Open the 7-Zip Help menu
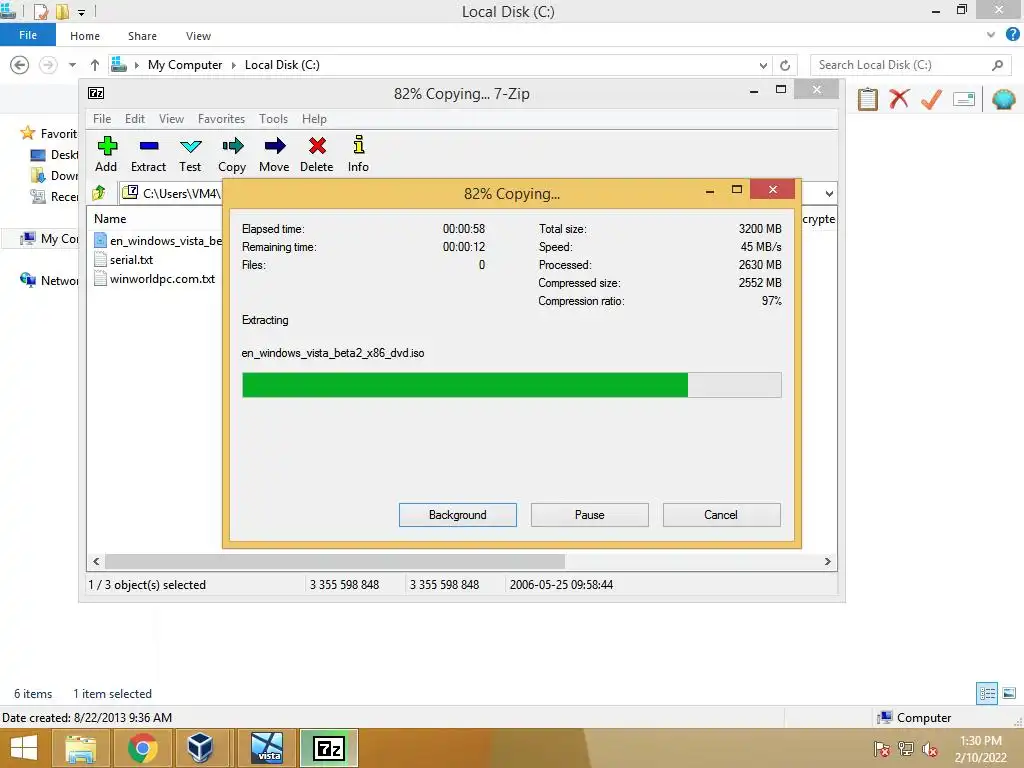 (314, 119)
